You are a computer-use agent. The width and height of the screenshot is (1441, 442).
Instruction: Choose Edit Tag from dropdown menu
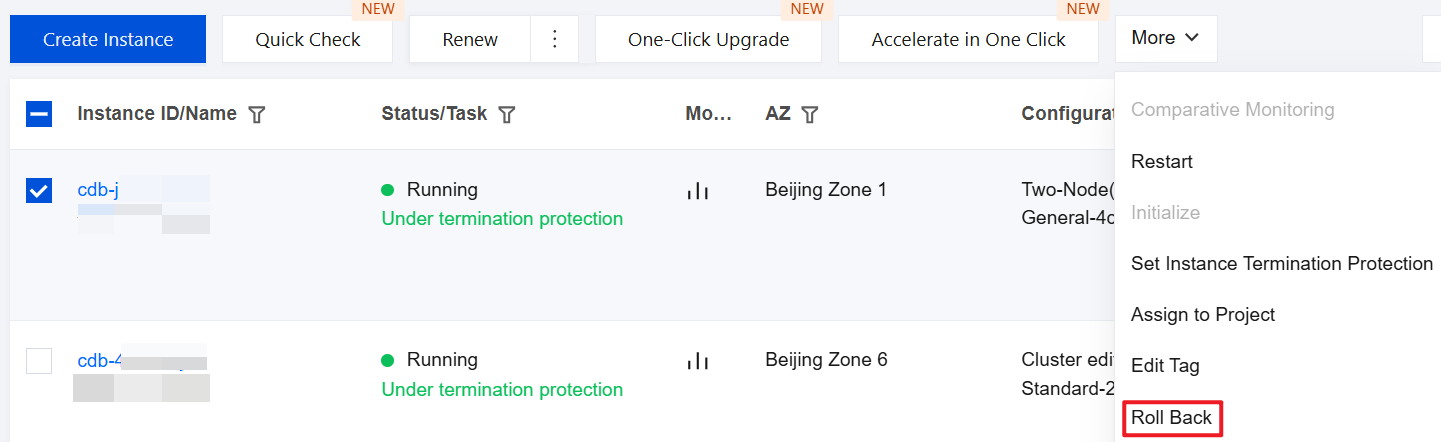point(1164,365)
